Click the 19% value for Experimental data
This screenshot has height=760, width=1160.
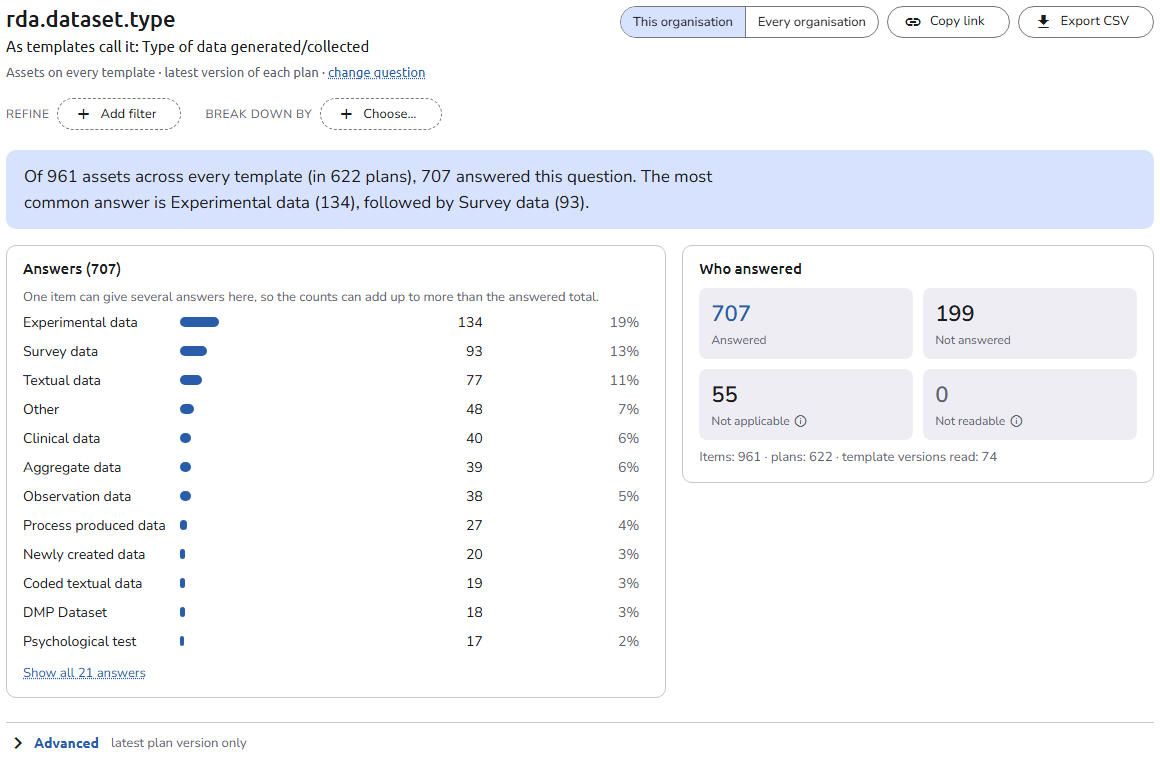click(624, 323)
